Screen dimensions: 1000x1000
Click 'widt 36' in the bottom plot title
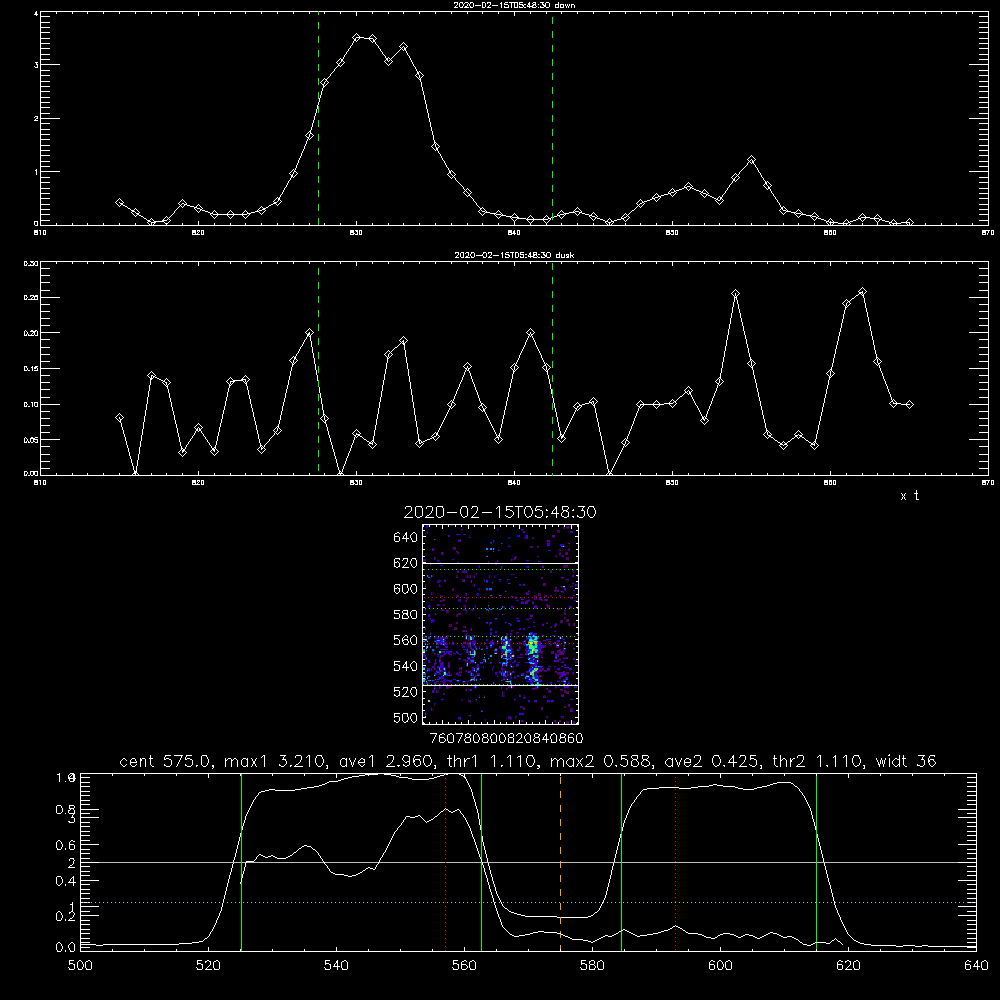coord(906,761)
